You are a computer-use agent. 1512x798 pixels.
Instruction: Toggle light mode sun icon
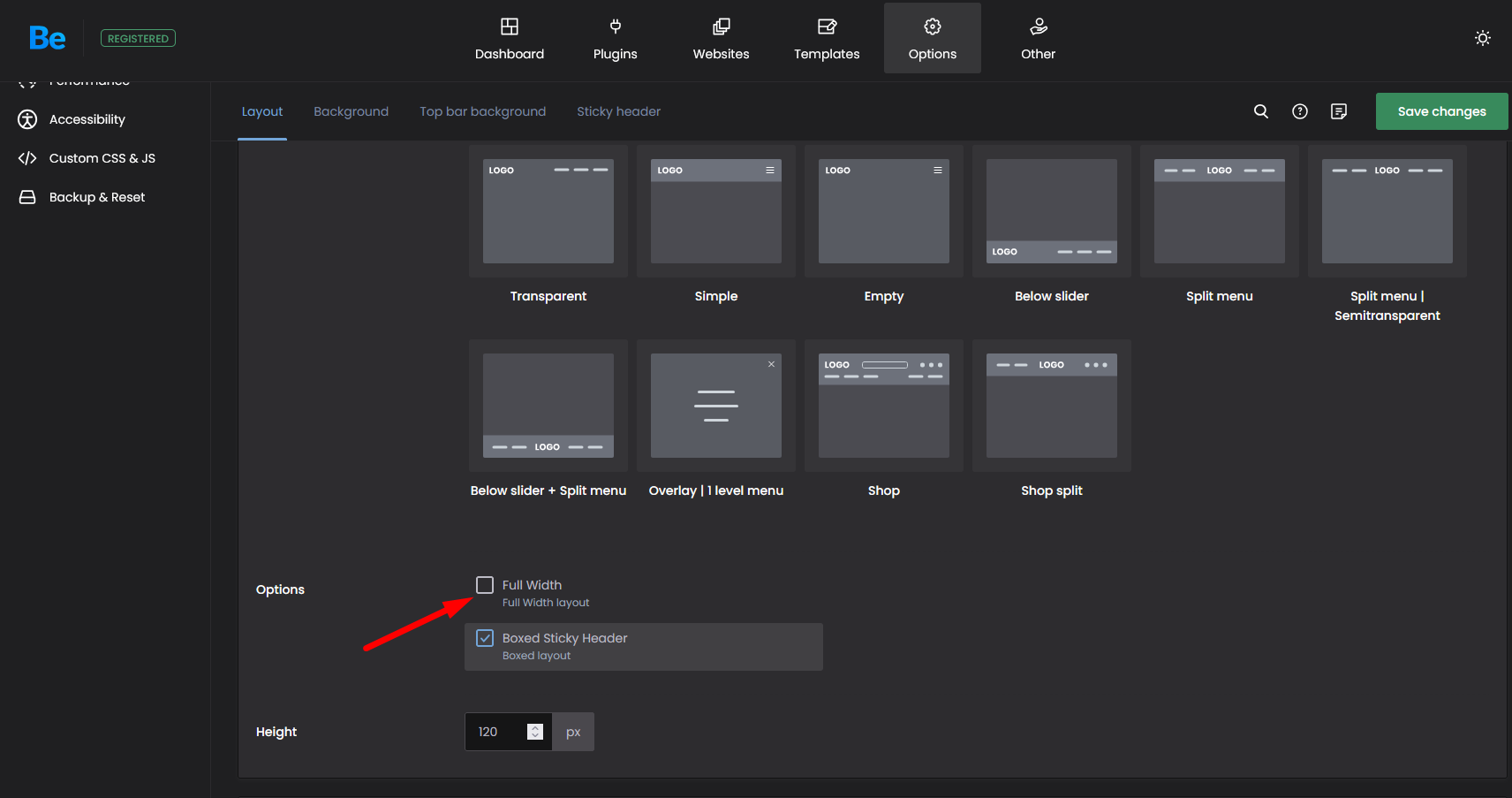pos(1483,38)
